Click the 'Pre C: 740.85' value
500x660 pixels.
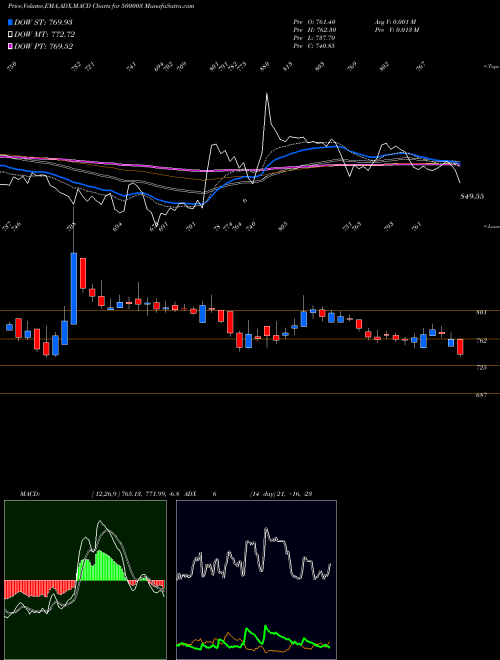tap(314, 46)
